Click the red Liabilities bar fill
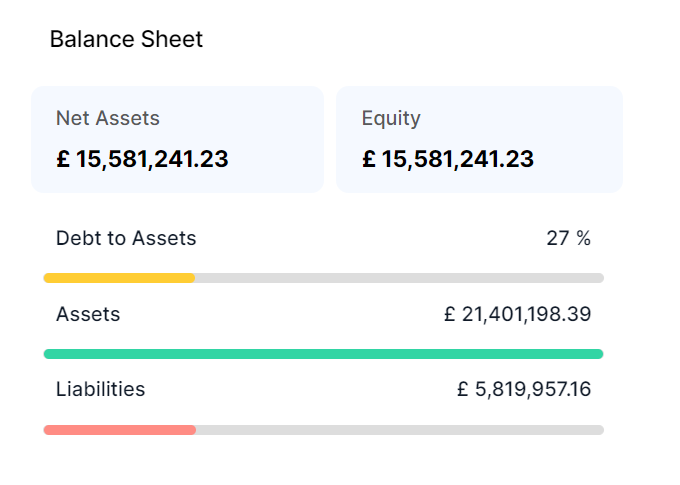The height and width of the screenshot is (485, 680). [119, 430]
